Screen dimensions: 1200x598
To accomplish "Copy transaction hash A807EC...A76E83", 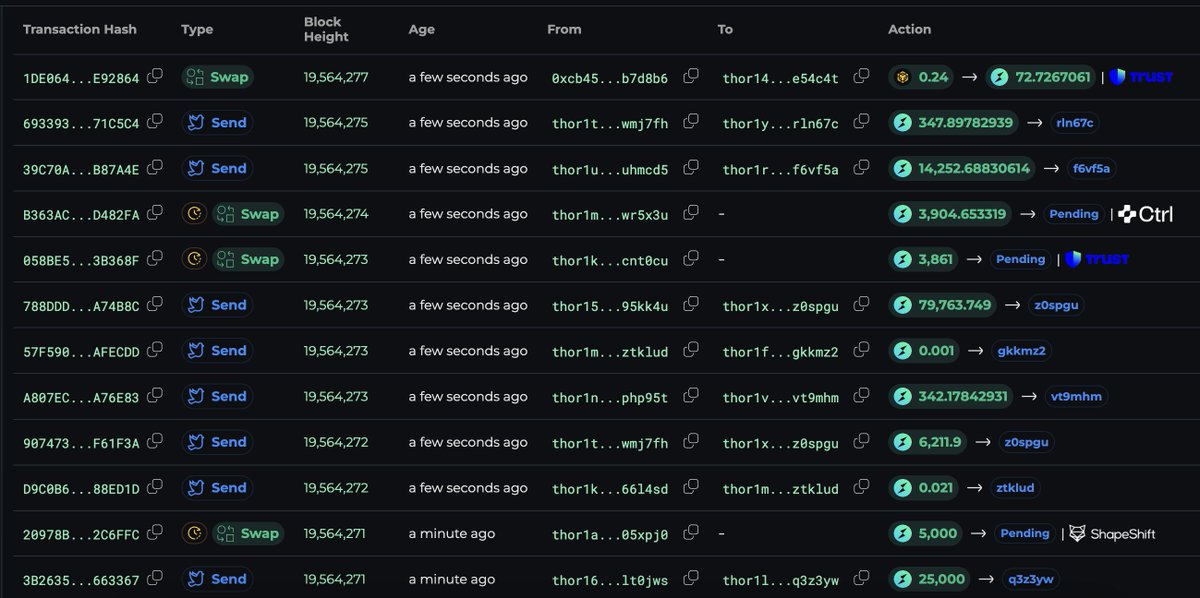I will click(x=155, y=396).
